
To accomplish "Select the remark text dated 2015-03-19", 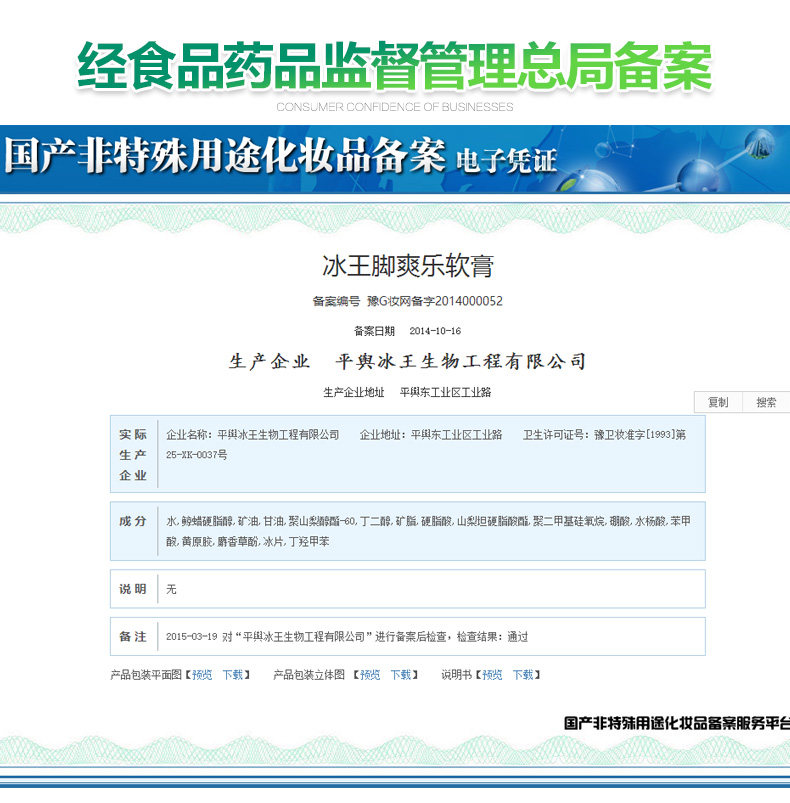I will (347, 637).
